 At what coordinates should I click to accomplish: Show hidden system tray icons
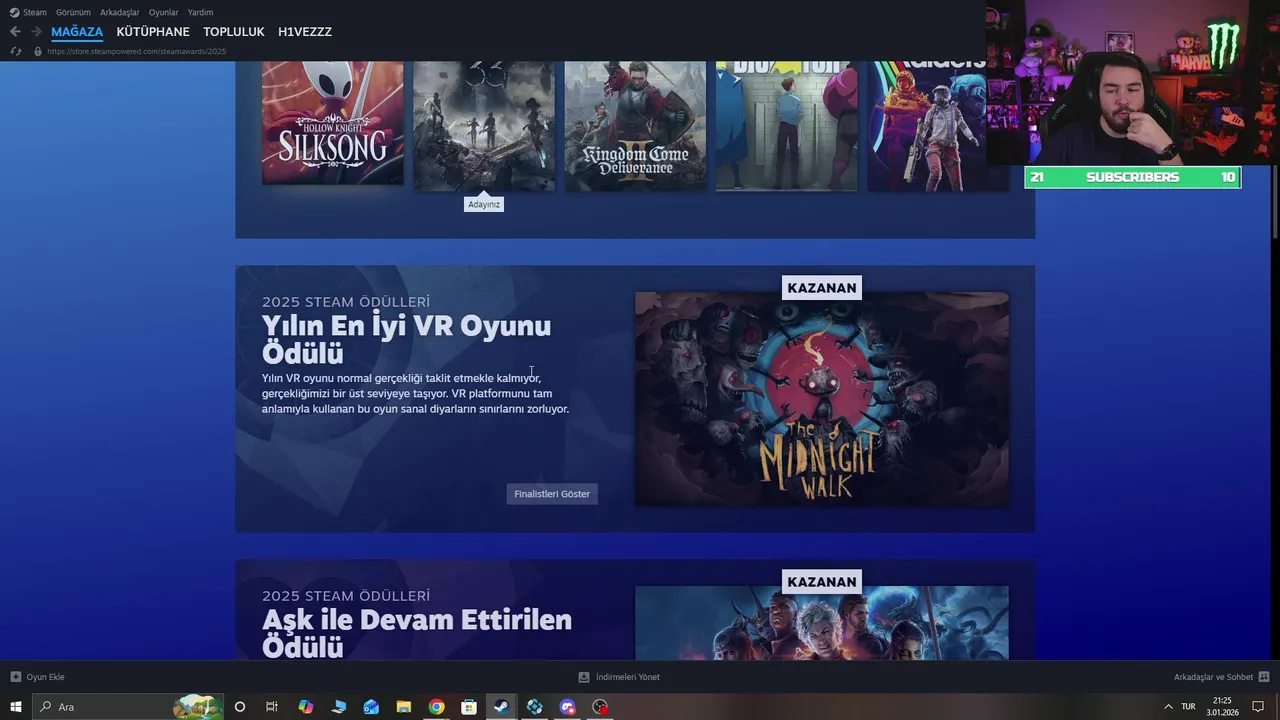[1167, 707]
